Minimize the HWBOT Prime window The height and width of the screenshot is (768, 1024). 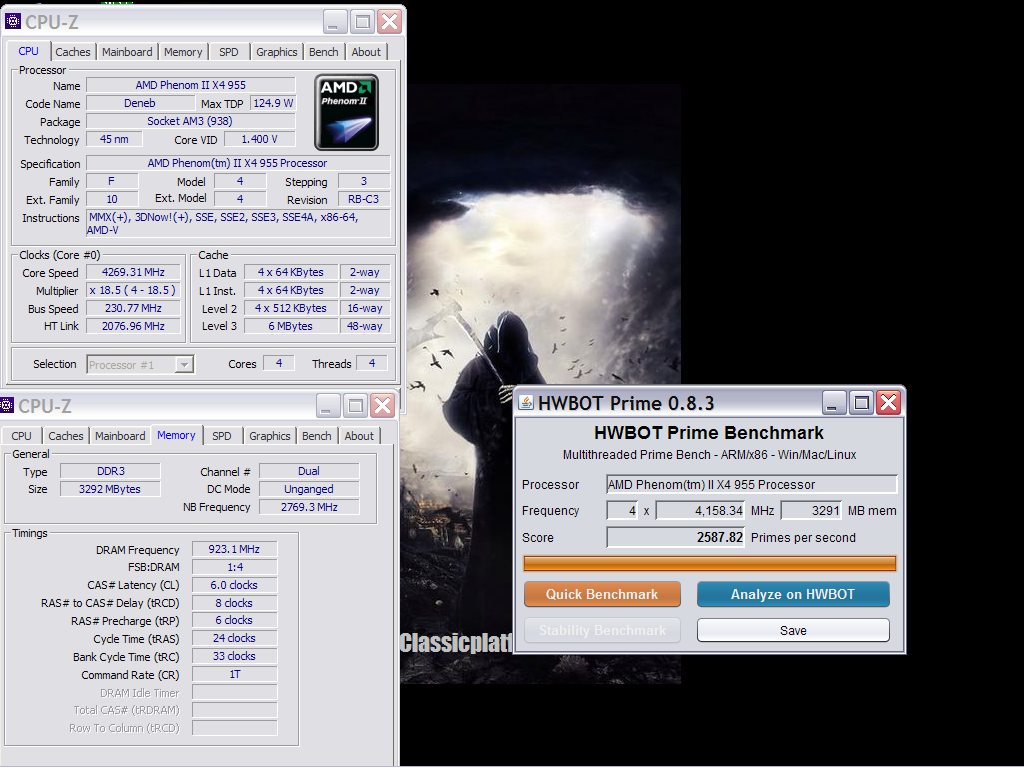833,402
